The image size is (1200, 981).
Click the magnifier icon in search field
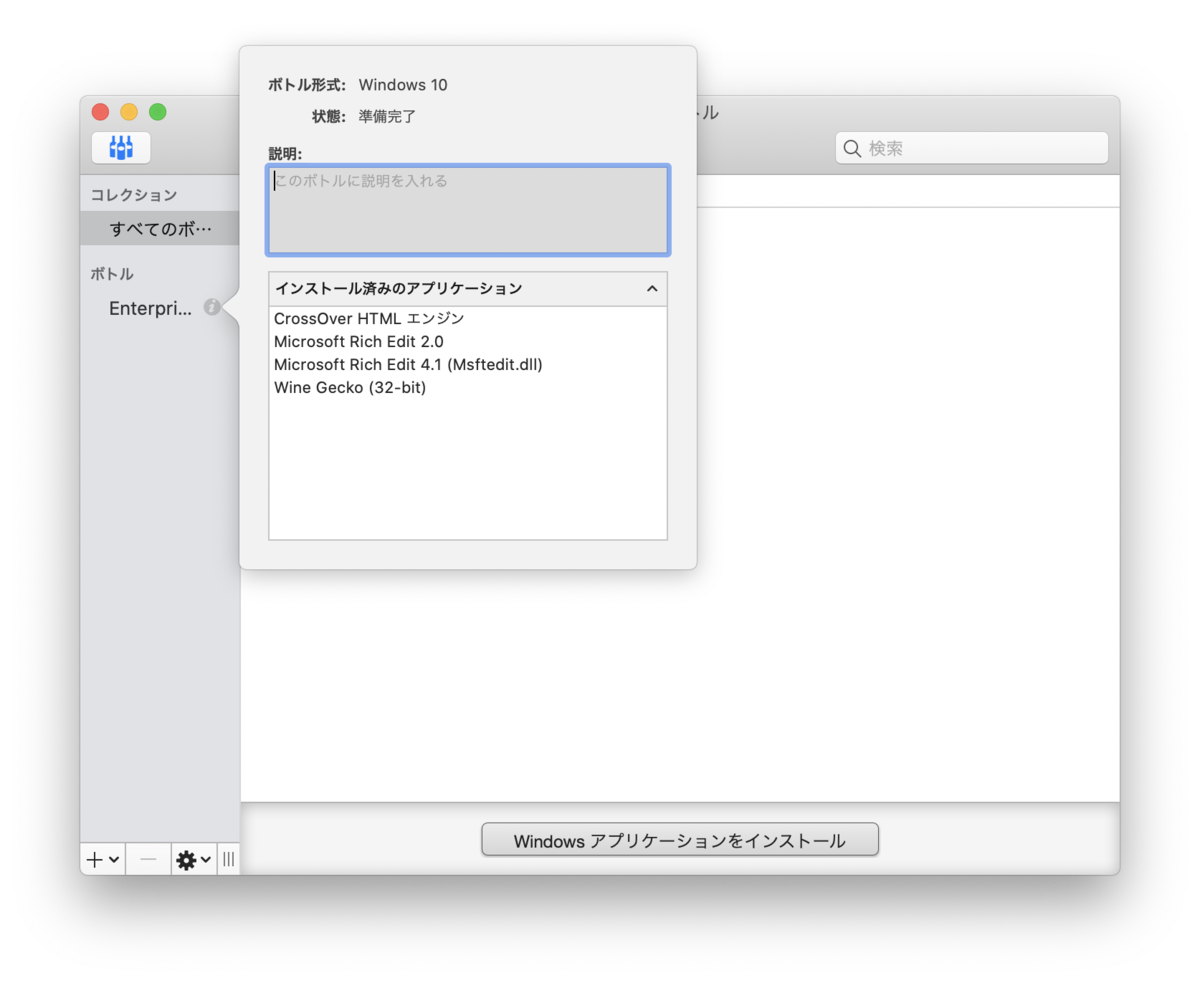tap(853, 149)
